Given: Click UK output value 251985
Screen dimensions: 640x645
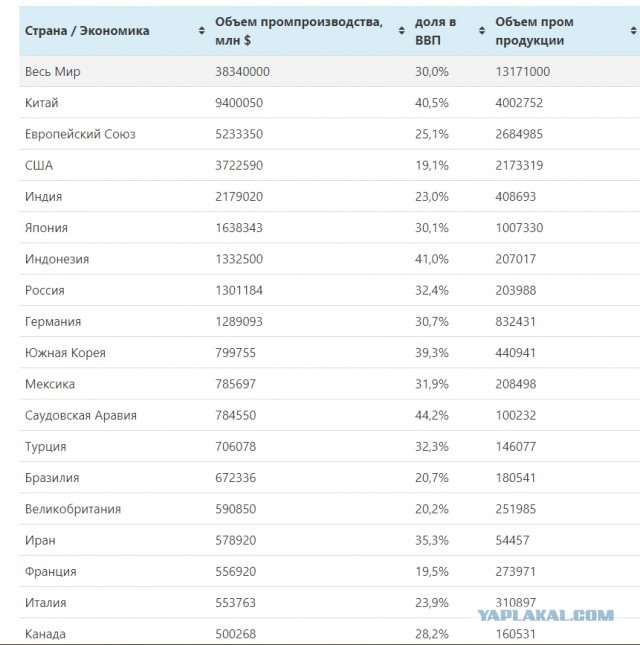Looking at the screenshot, I should click(516, 509).
